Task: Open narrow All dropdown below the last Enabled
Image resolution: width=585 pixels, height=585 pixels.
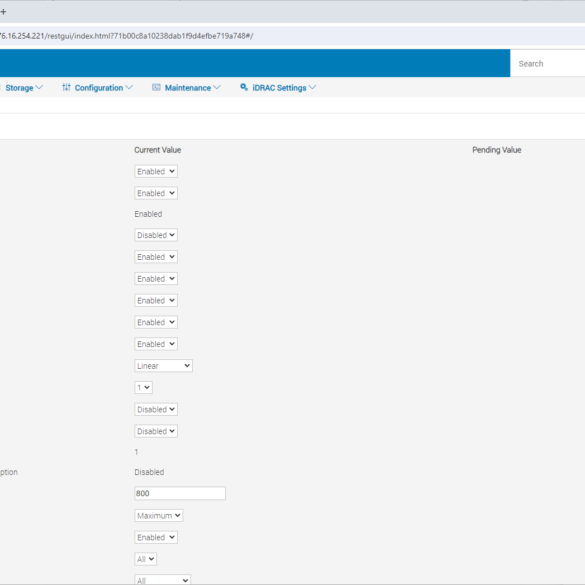Action: 146,559
